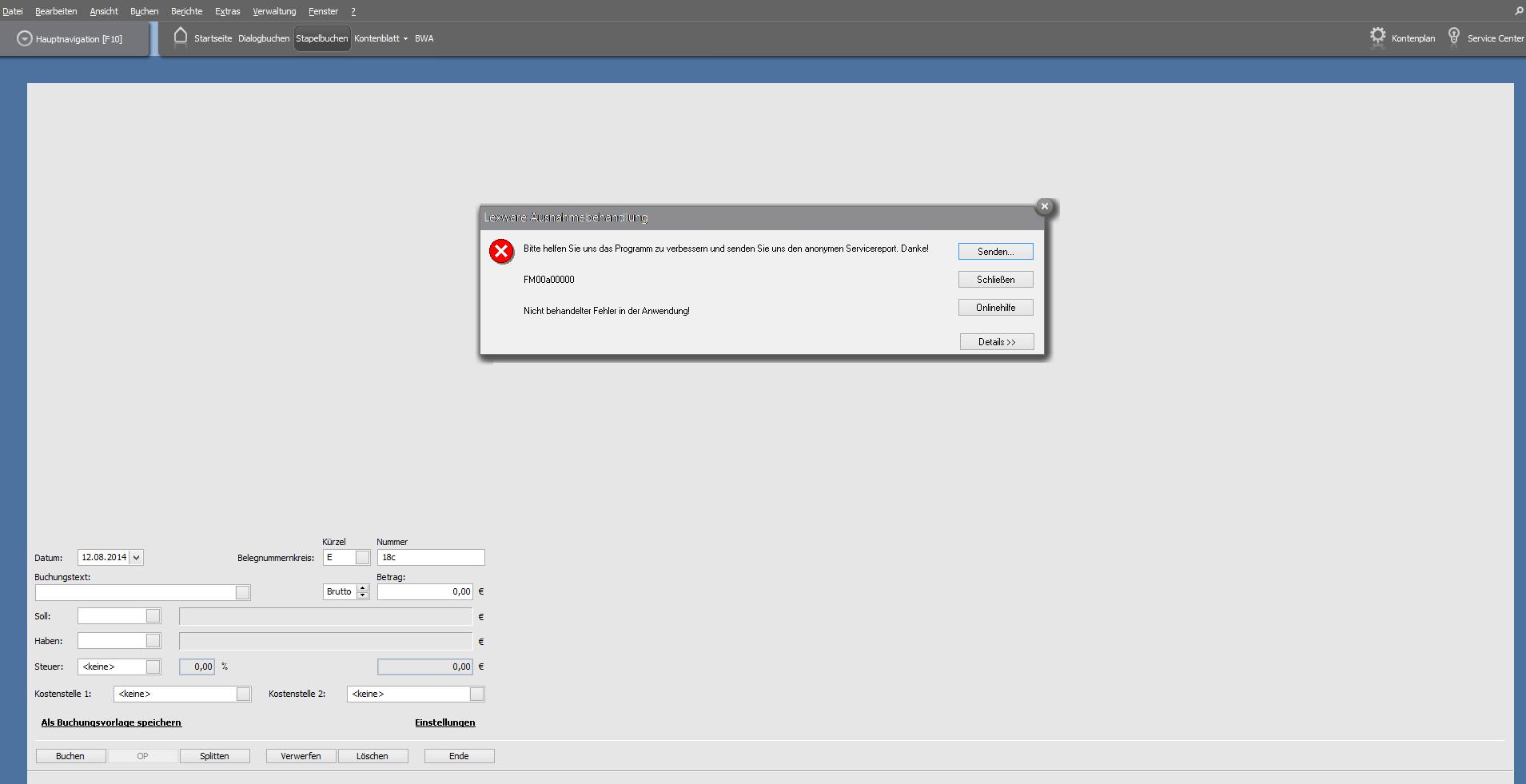Open the Soll account lookup button
1526x784 pixels.
[x=153, y=616]
